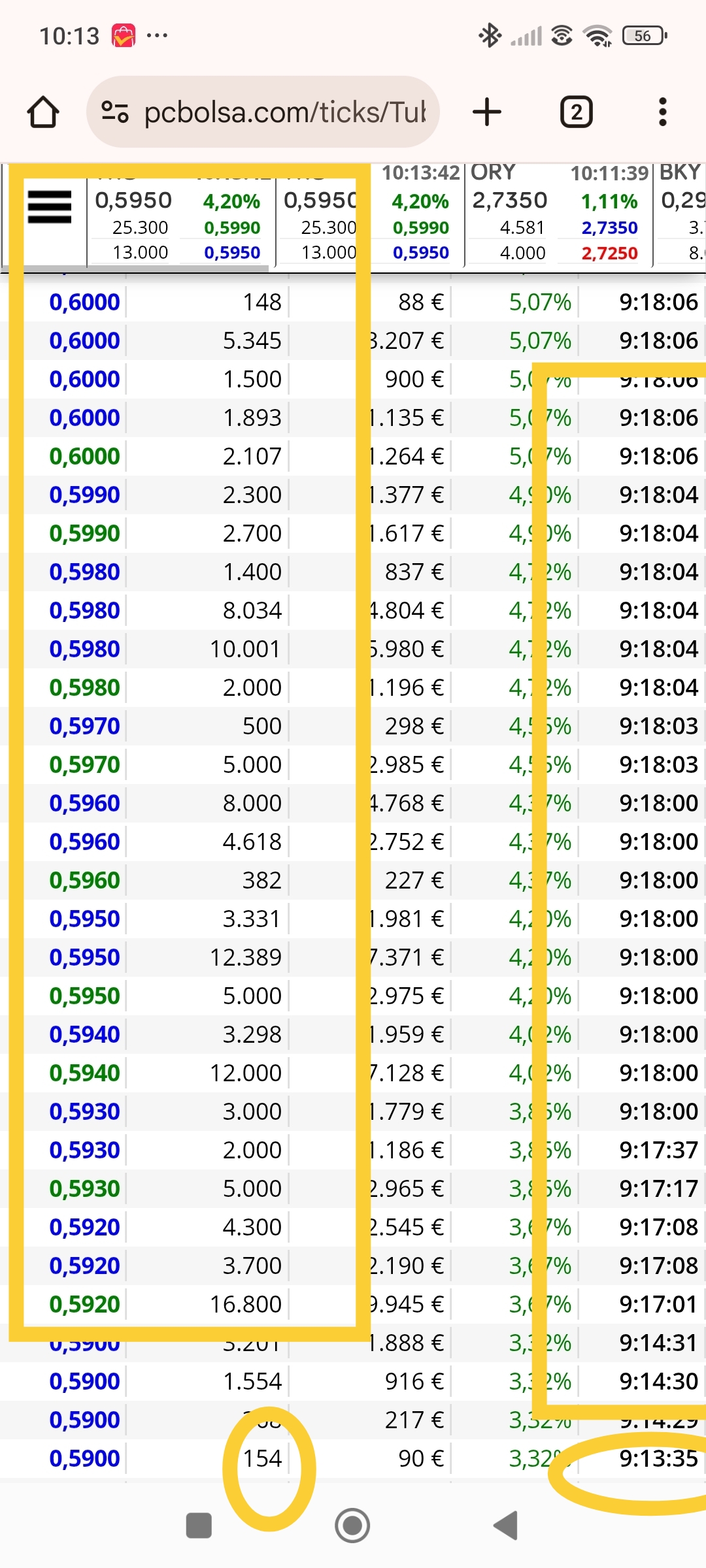The height and width of the screenshot is (1568, 706).
Task: Tap the red shopping app notification icon
Action: (124, 35)
